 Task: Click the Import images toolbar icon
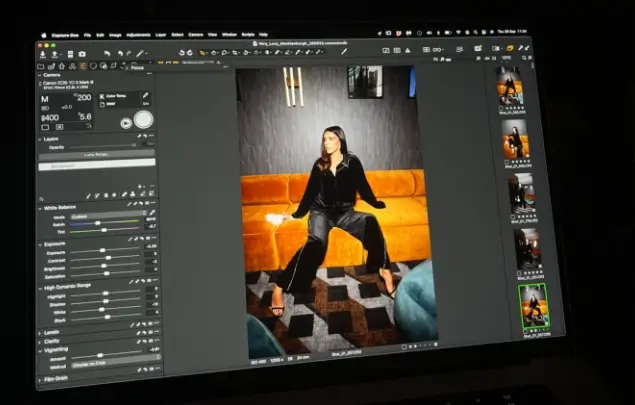tap(43, 54)
